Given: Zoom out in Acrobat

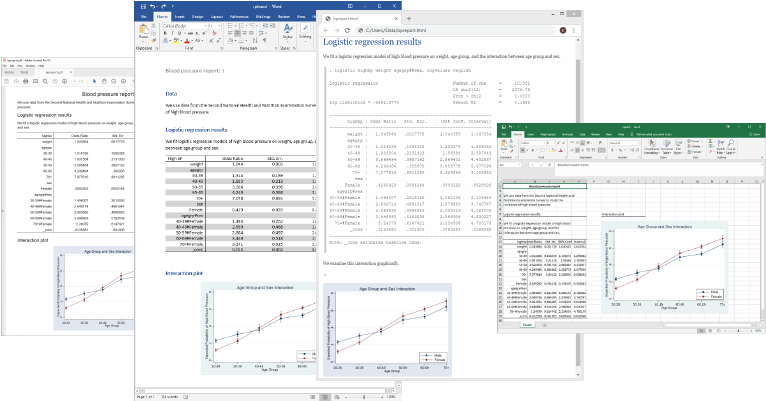Looking at the screenshot, I should [113, 81].
